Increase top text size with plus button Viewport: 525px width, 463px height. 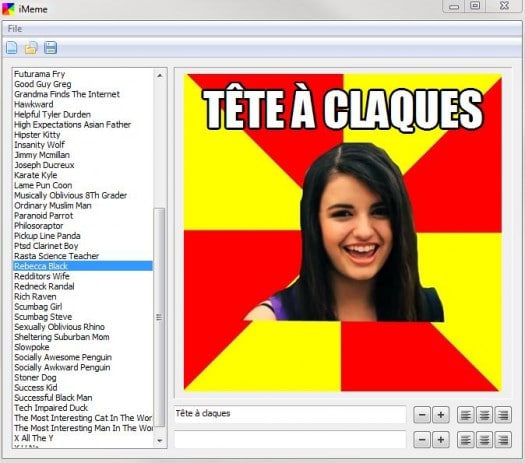(x=441, y=415)
